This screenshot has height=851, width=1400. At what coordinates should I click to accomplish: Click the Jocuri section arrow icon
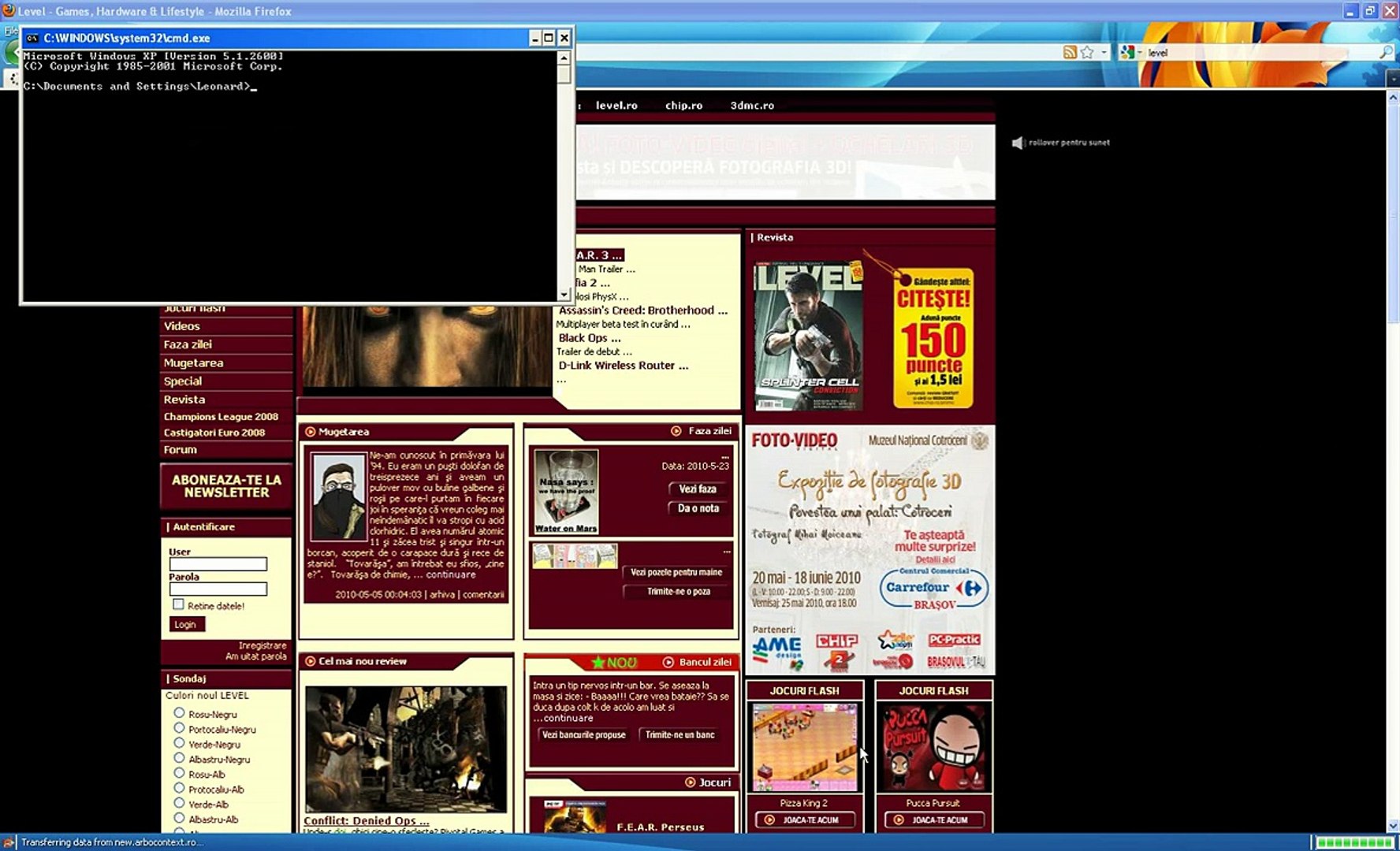pyautogui.click(x=691, y=783)
